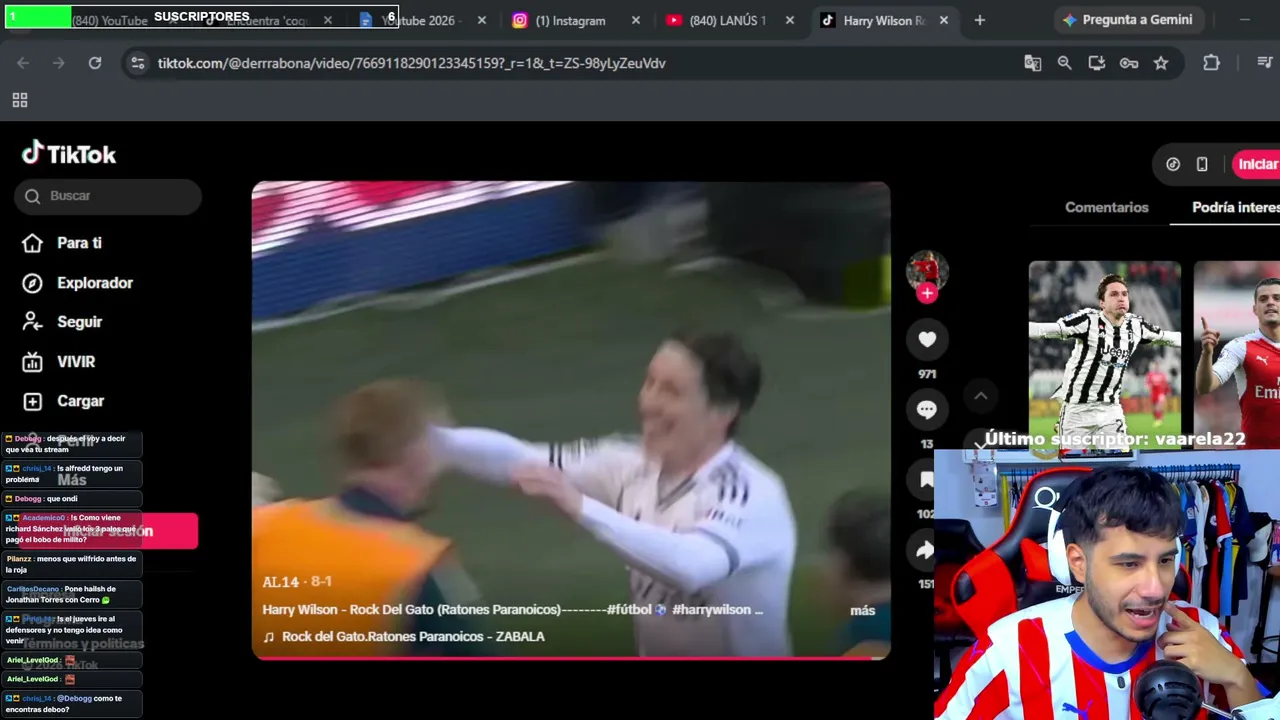Screen dimensions: 1280x720
Task: Click the Iniciar login button in the header
Action: 1256,164
